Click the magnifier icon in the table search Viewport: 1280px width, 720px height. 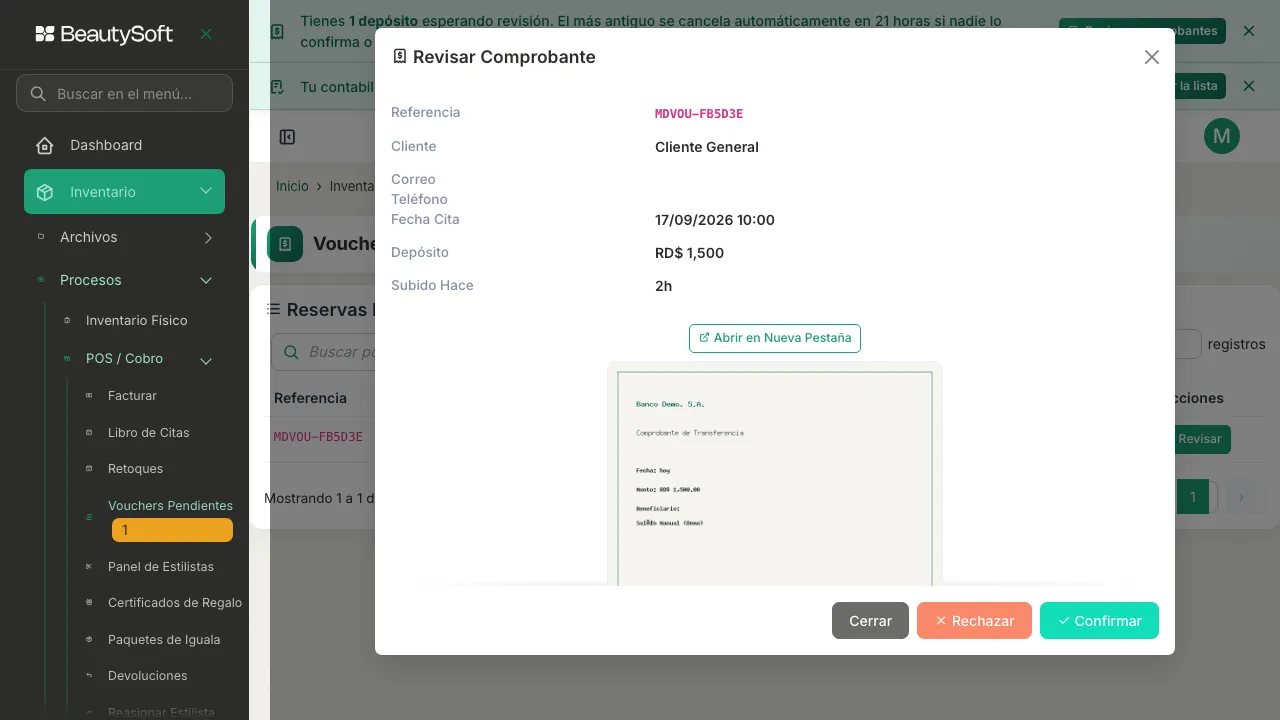tap(292, 352)
